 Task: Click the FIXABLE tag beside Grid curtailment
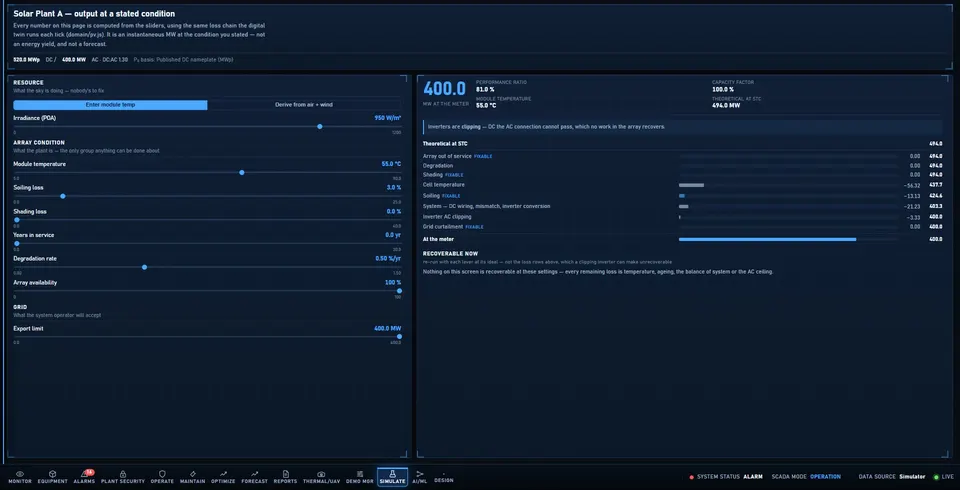[474, 227]
